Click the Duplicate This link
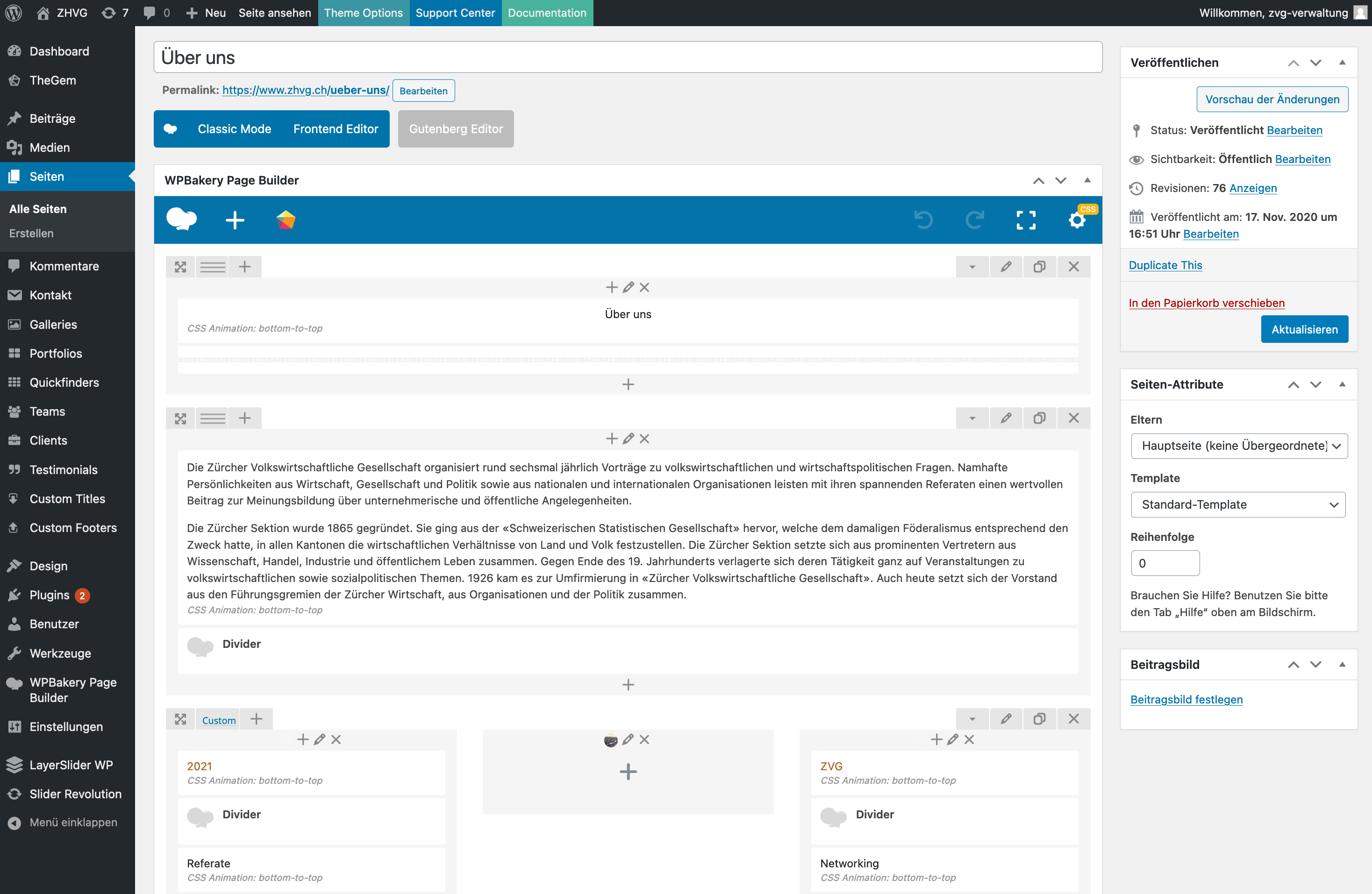Image resolution: width=1372 pixels, height=894 pixels. 1165,265
